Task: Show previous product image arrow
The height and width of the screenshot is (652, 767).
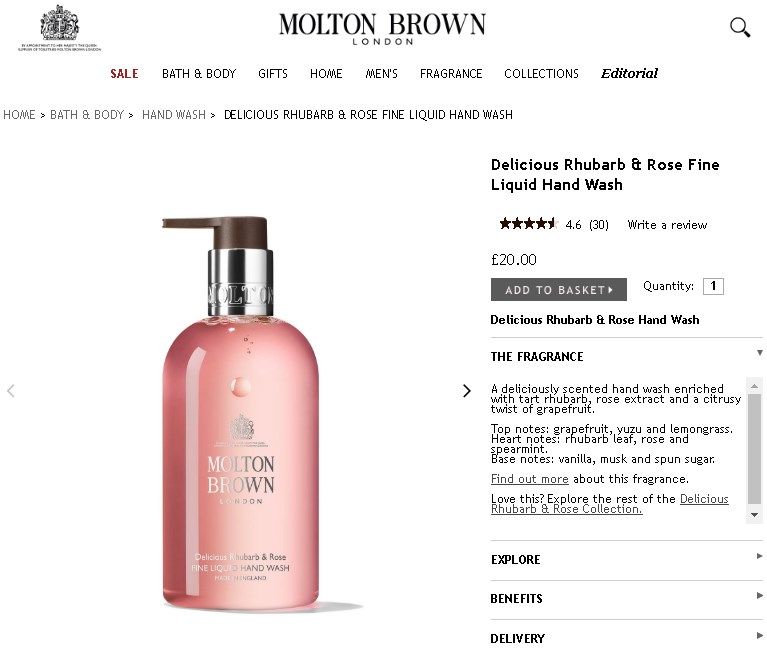Action: click(11, 390)
